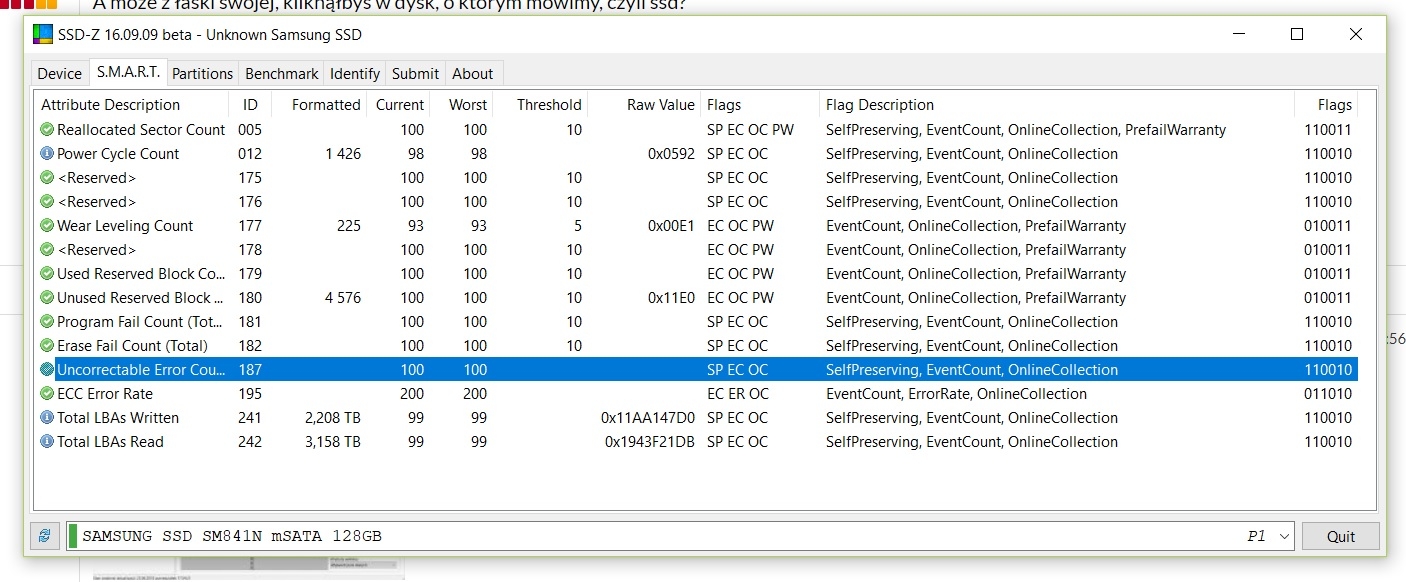The height and width of the screenshot is (582, 1406).
Task: Select the ECC Error Rate row text
Action: point(105,394)
